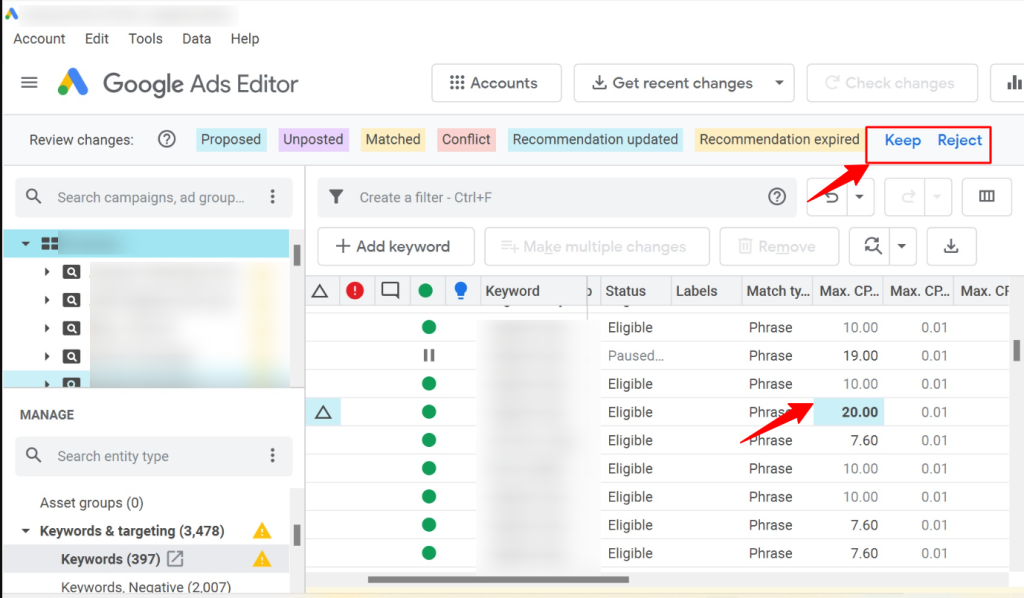
Task: Open the Data menu
Action: (196, 38)
